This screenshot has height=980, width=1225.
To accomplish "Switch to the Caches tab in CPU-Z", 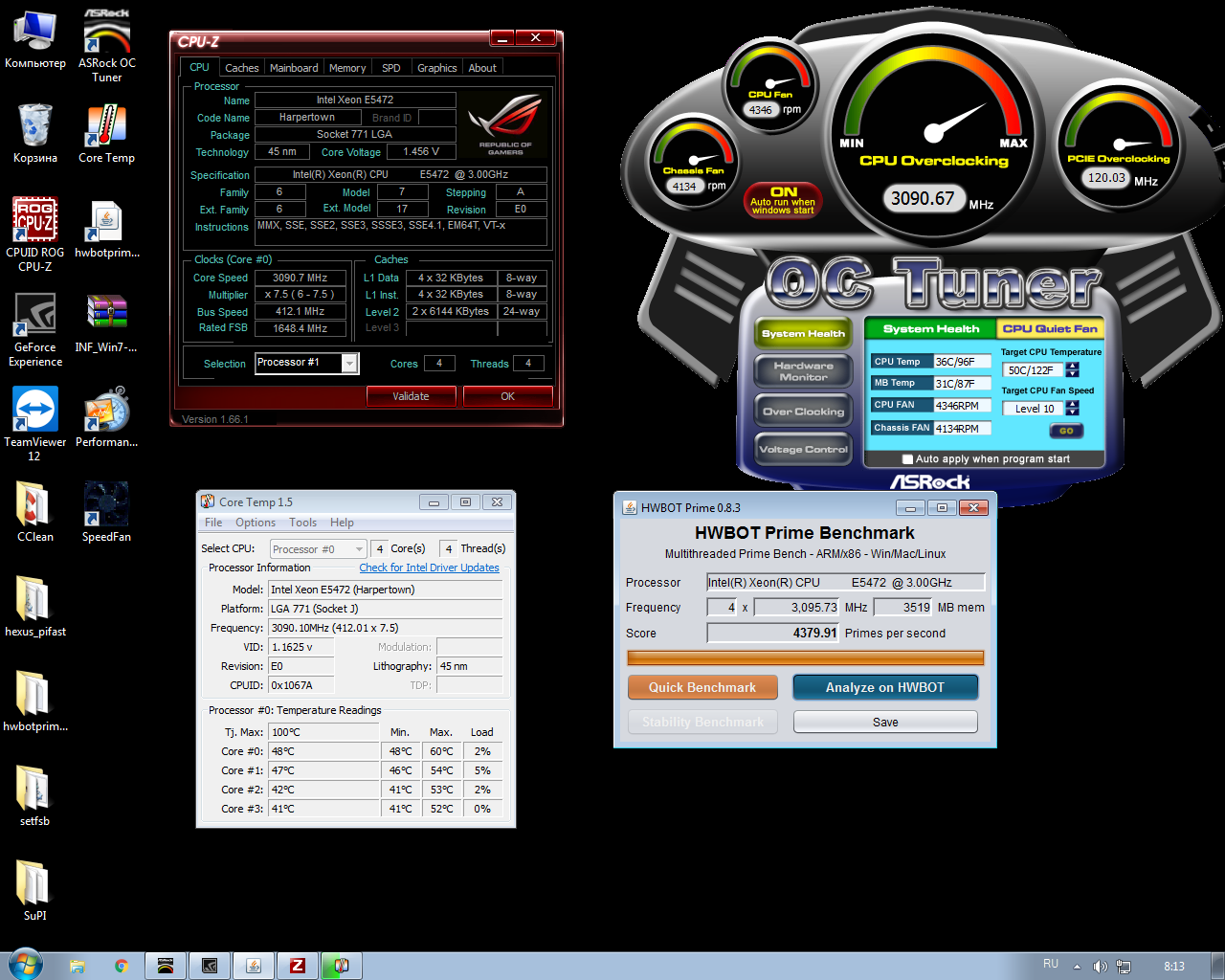I will 241,68.
